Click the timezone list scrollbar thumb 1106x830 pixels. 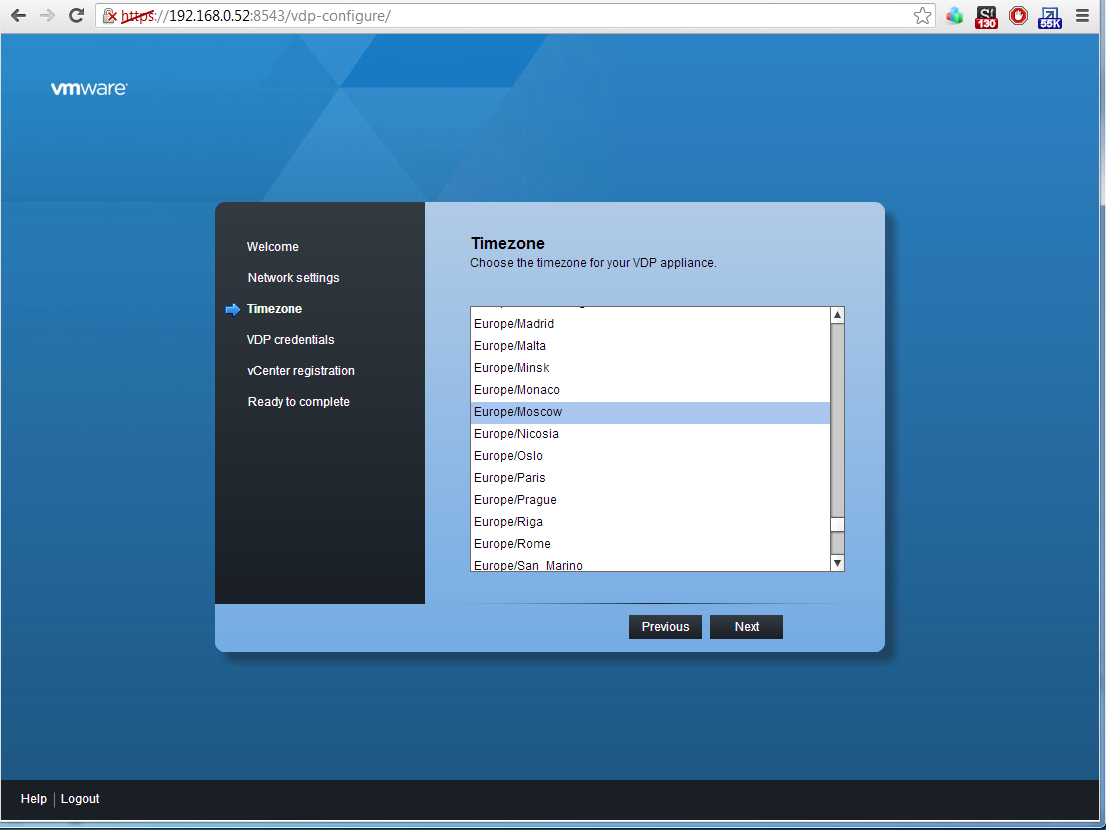click(x=837, y=525)
